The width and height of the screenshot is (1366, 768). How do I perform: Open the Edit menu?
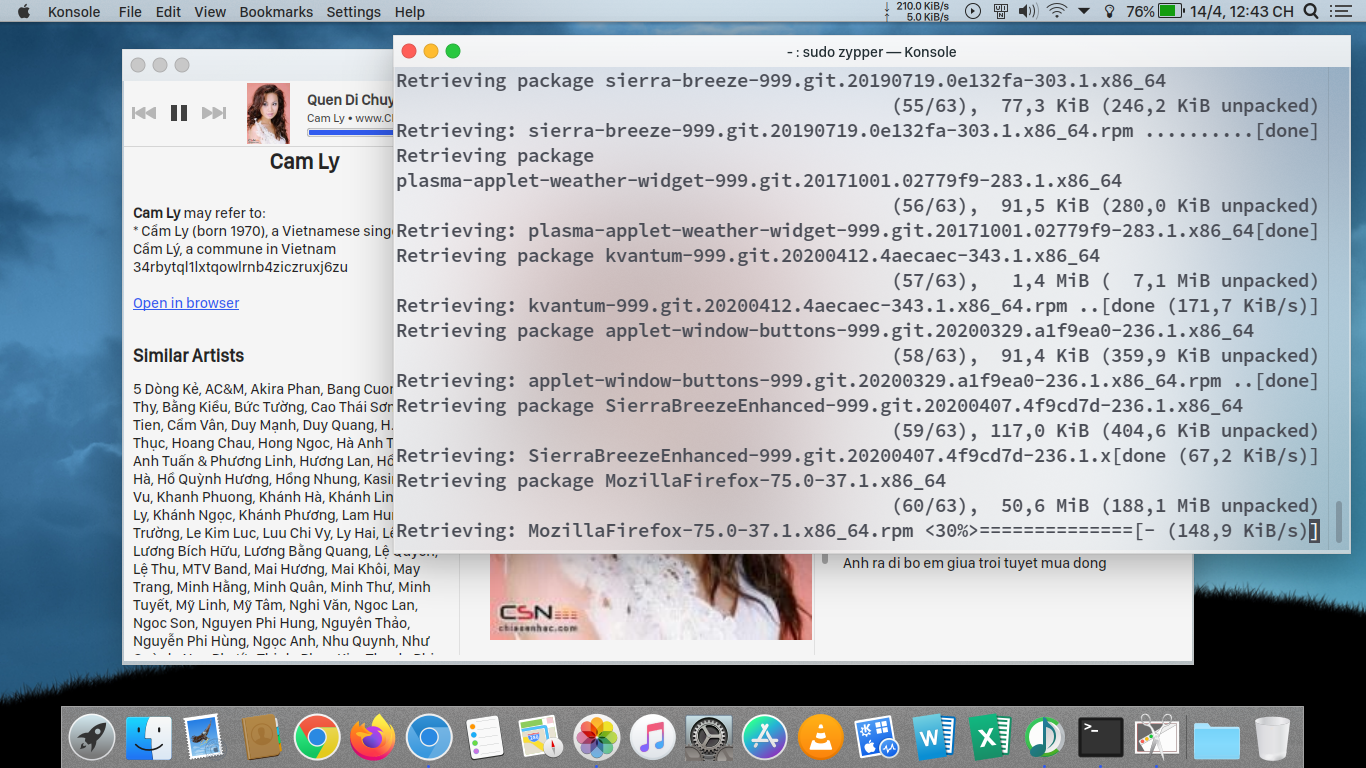click(168, 12)
